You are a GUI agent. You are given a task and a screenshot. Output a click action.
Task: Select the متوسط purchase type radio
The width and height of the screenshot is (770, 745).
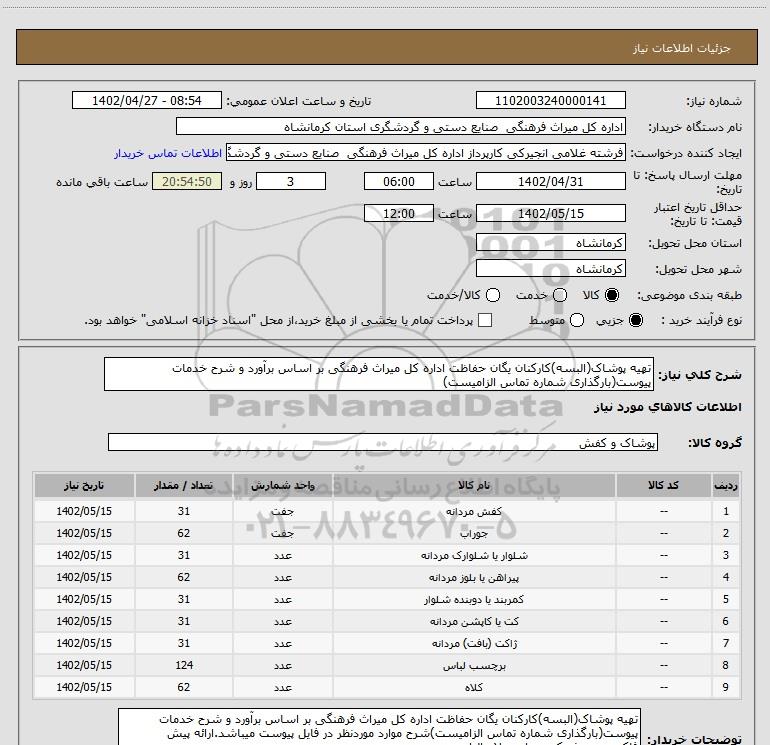tap(577, 320)
